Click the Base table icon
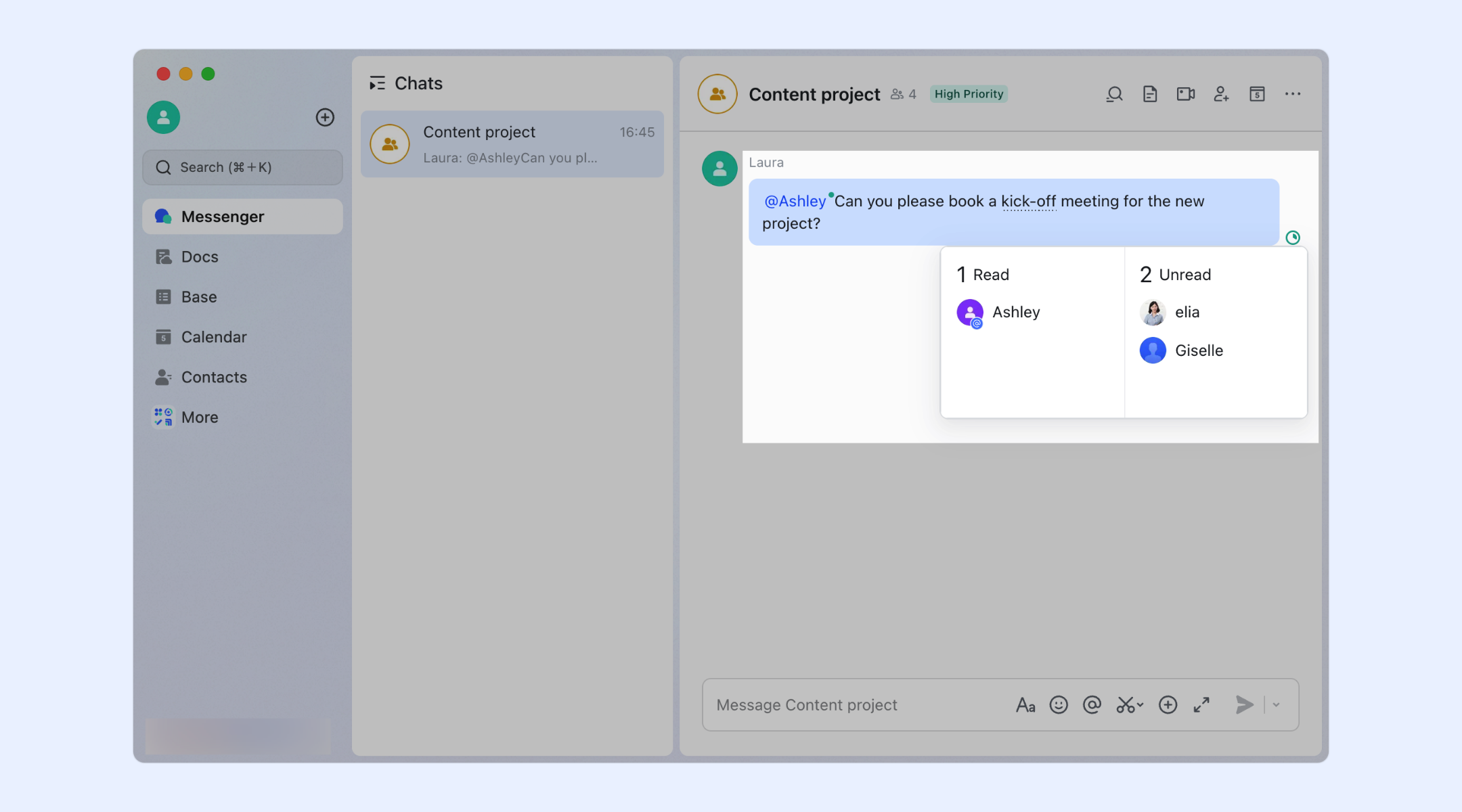 pyautogui.click(x=163, y=296)
